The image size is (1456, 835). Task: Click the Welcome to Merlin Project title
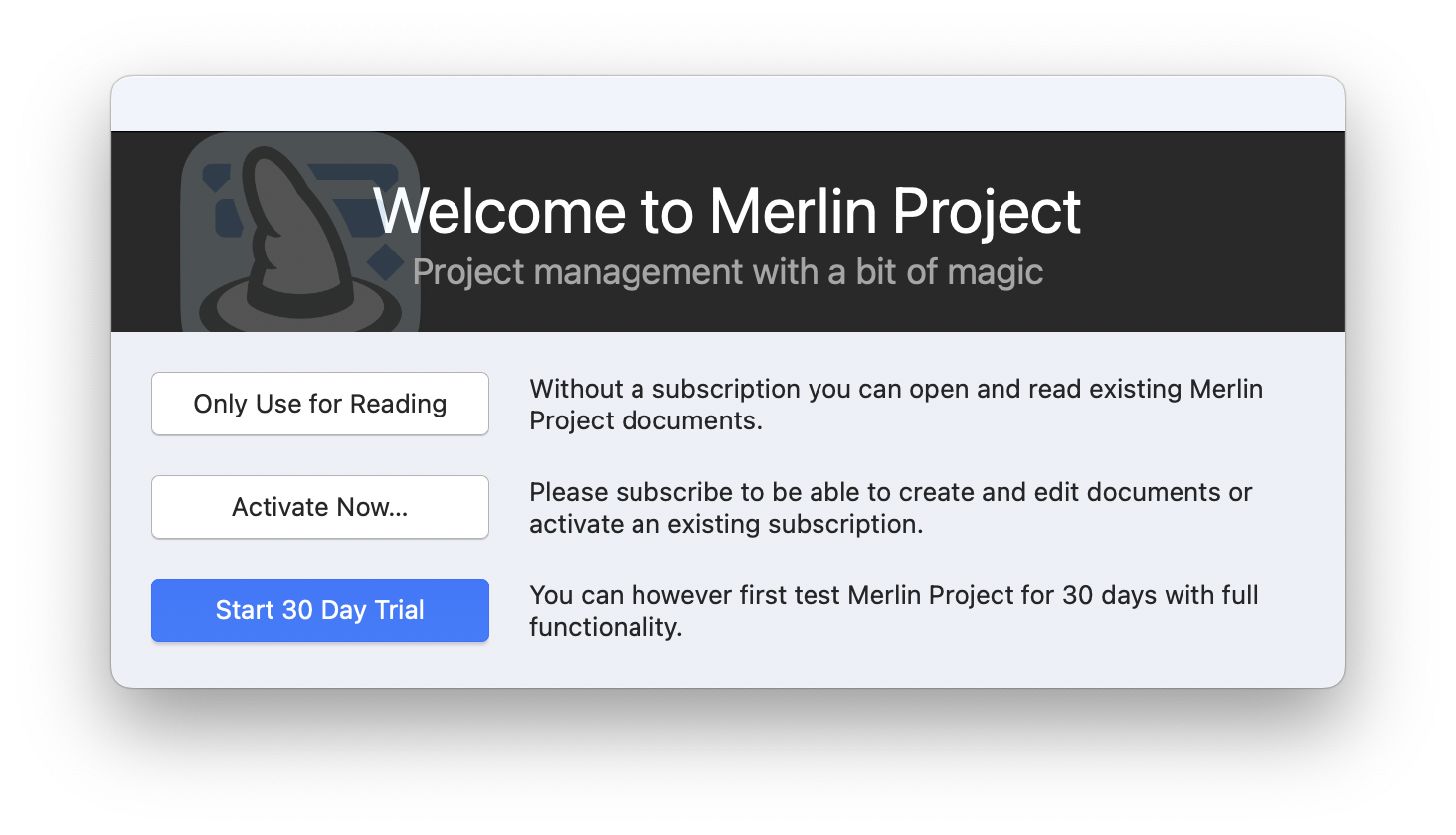pos(728,210)
